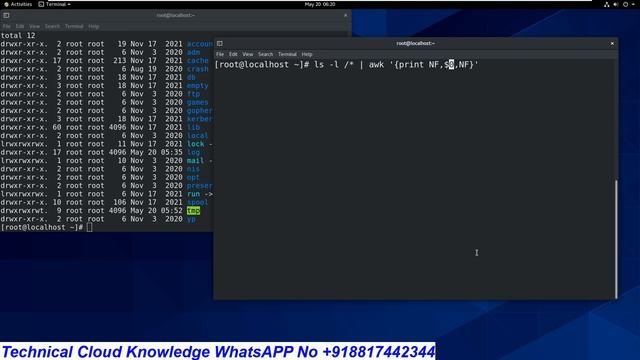
Task: Click the highlighted tmp directory in back terminal
Action: point(193,211)
